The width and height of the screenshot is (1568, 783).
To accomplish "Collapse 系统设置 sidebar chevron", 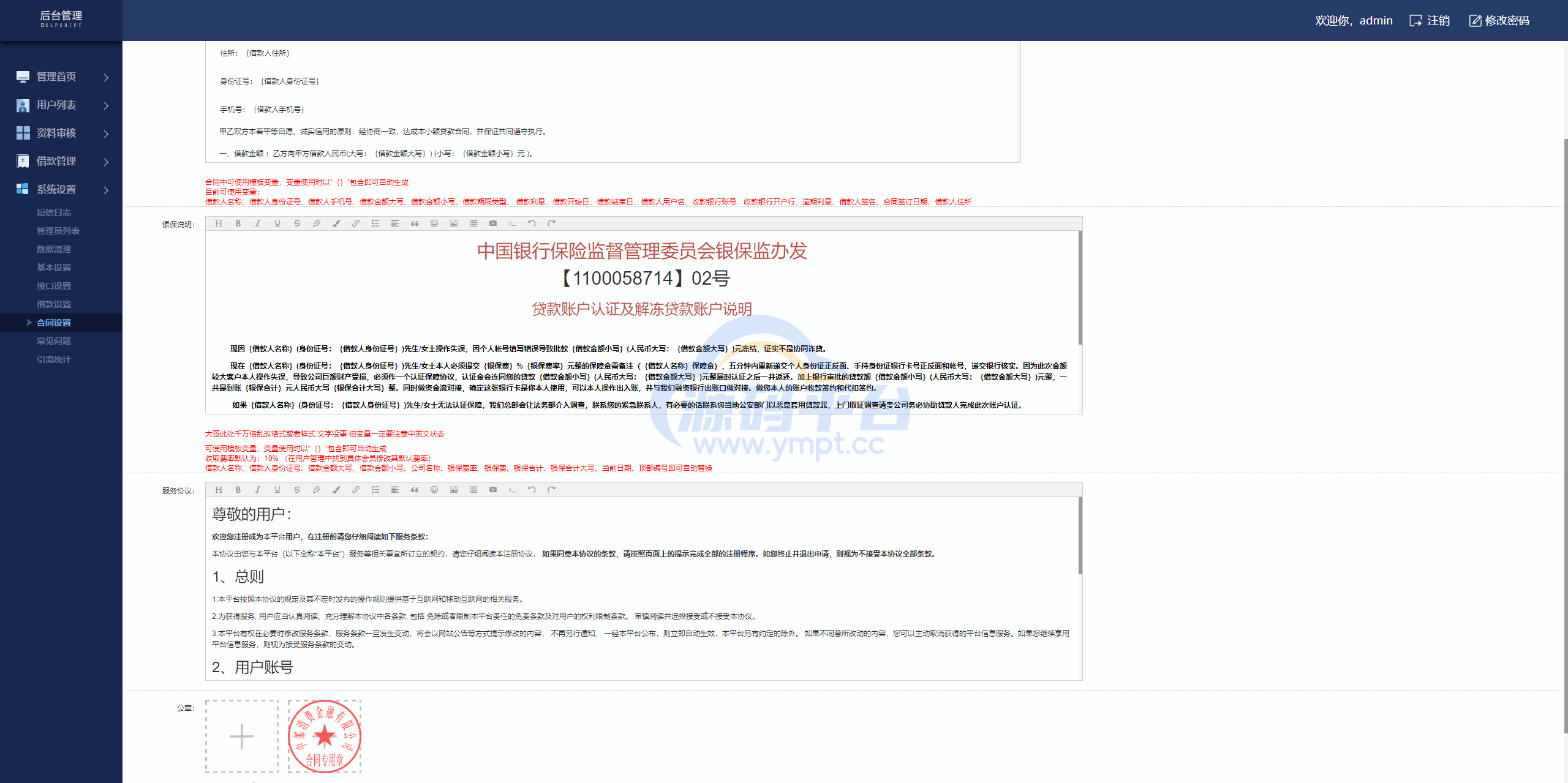I will tap(106, 190).
